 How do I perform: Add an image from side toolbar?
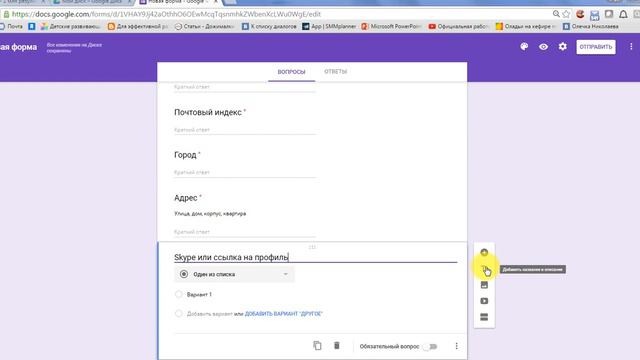484,285
